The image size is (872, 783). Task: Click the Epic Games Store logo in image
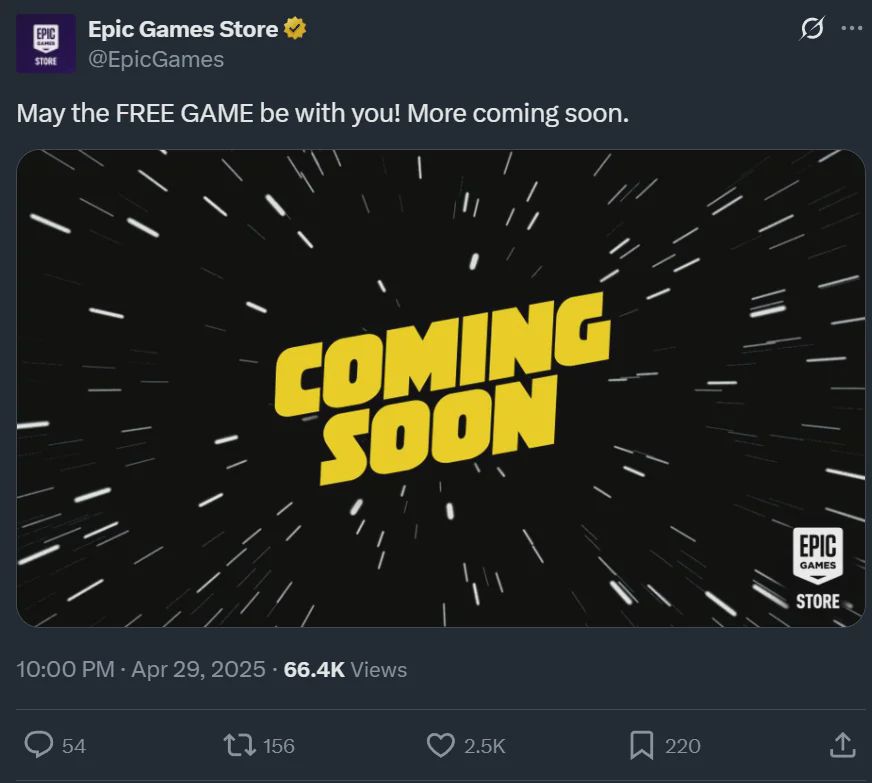tap(818, 568)
